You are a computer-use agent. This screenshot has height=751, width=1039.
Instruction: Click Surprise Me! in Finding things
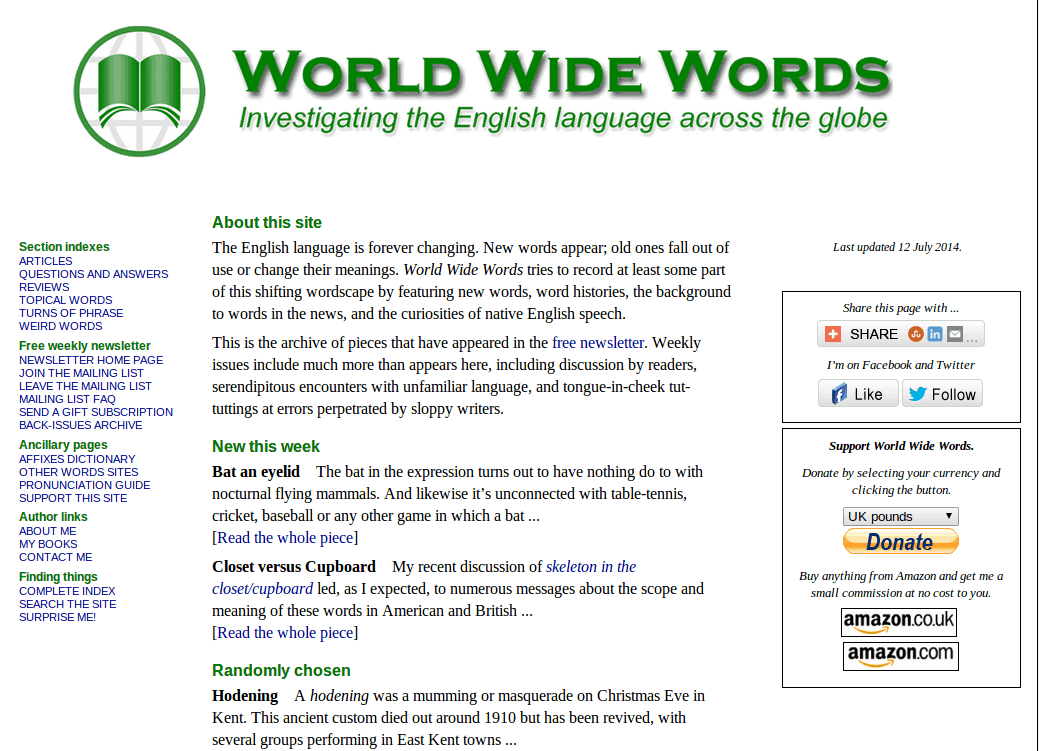click(x=57, y=617)
